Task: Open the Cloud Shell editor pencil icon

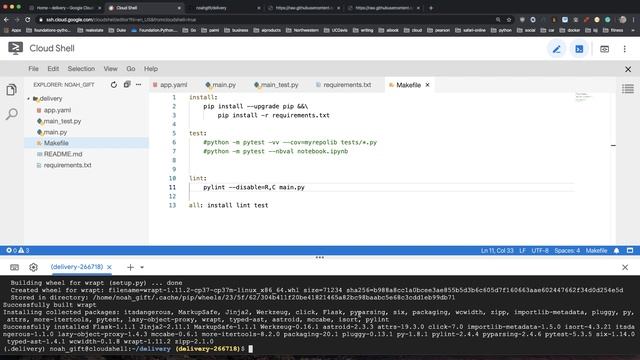Action: pyautogui.click(x=556, y=49)
